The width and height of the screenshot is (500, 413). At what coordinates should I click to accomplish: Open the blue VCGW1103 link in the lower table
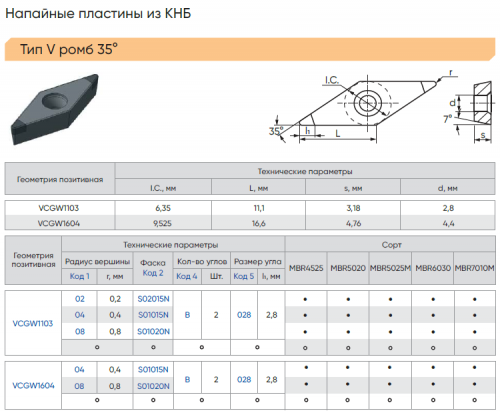point(33,323)
